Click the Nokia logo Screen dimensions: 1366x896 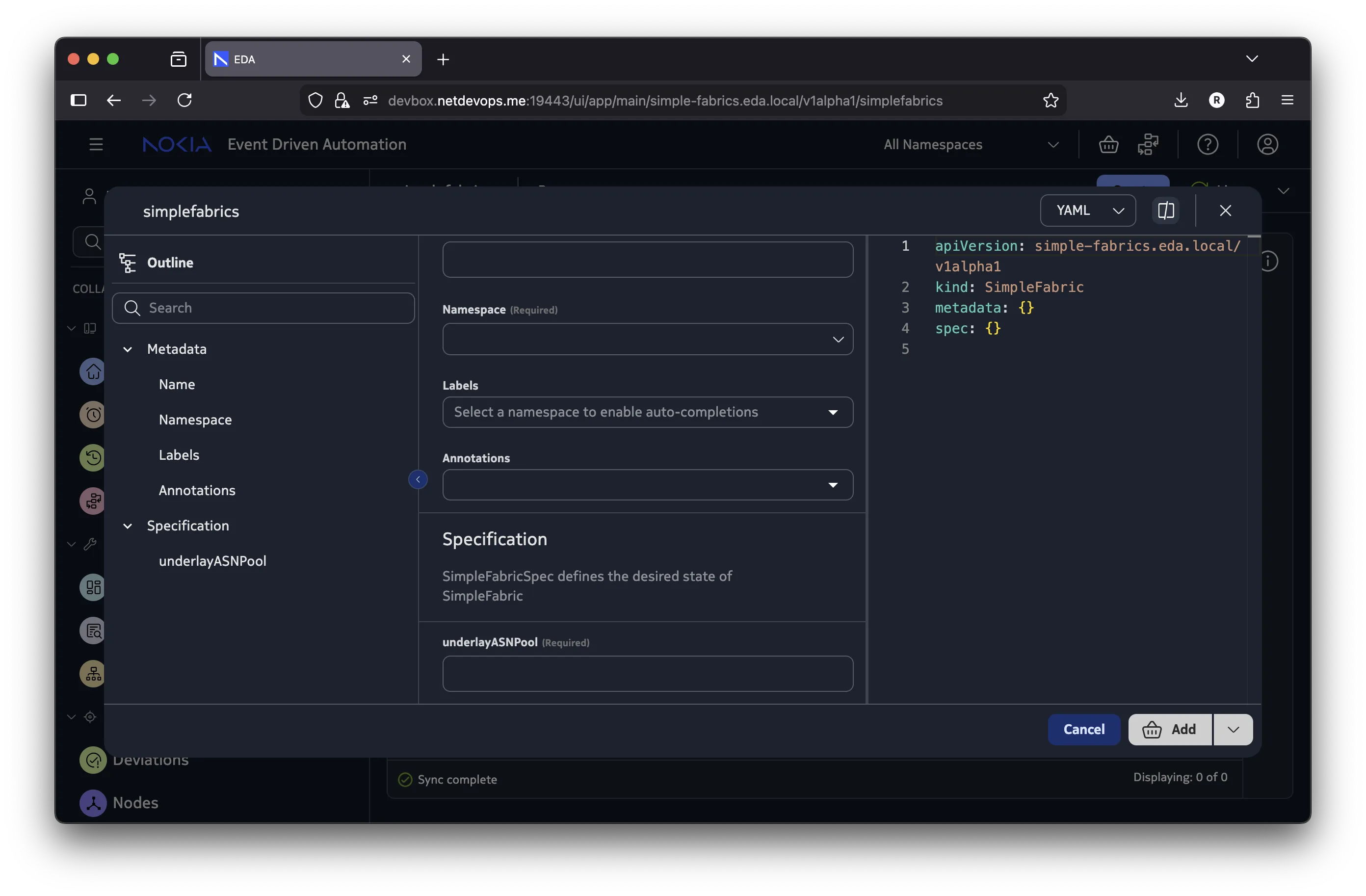tap(177, 144)
